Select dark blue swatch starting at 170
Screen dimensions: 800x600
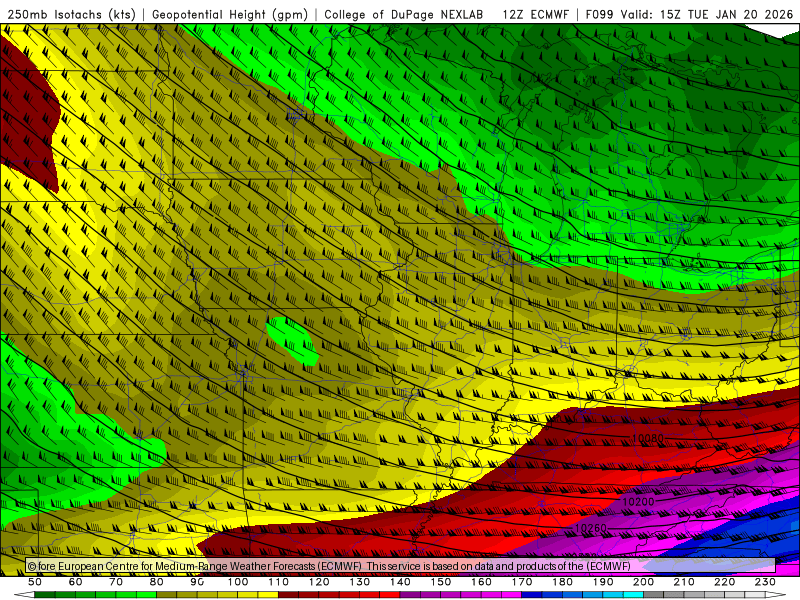[532, 595]
